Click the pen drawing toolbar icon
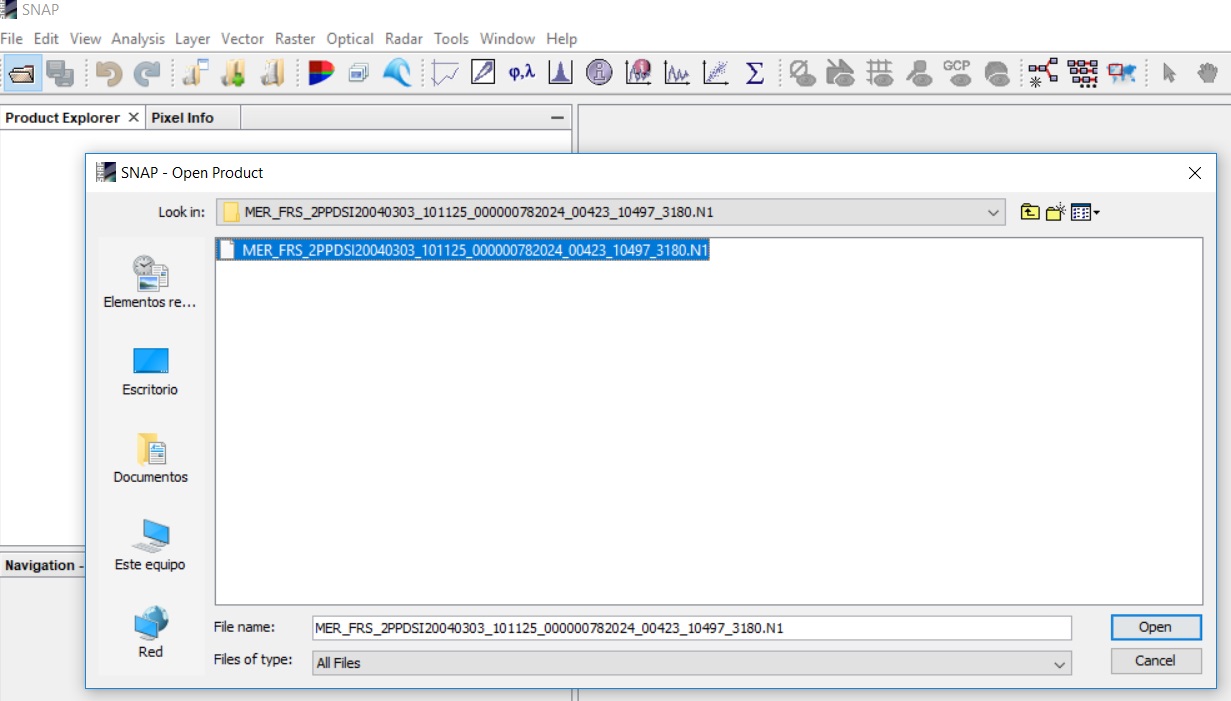This screenshot has height=701, width=1231. [483, 73]
